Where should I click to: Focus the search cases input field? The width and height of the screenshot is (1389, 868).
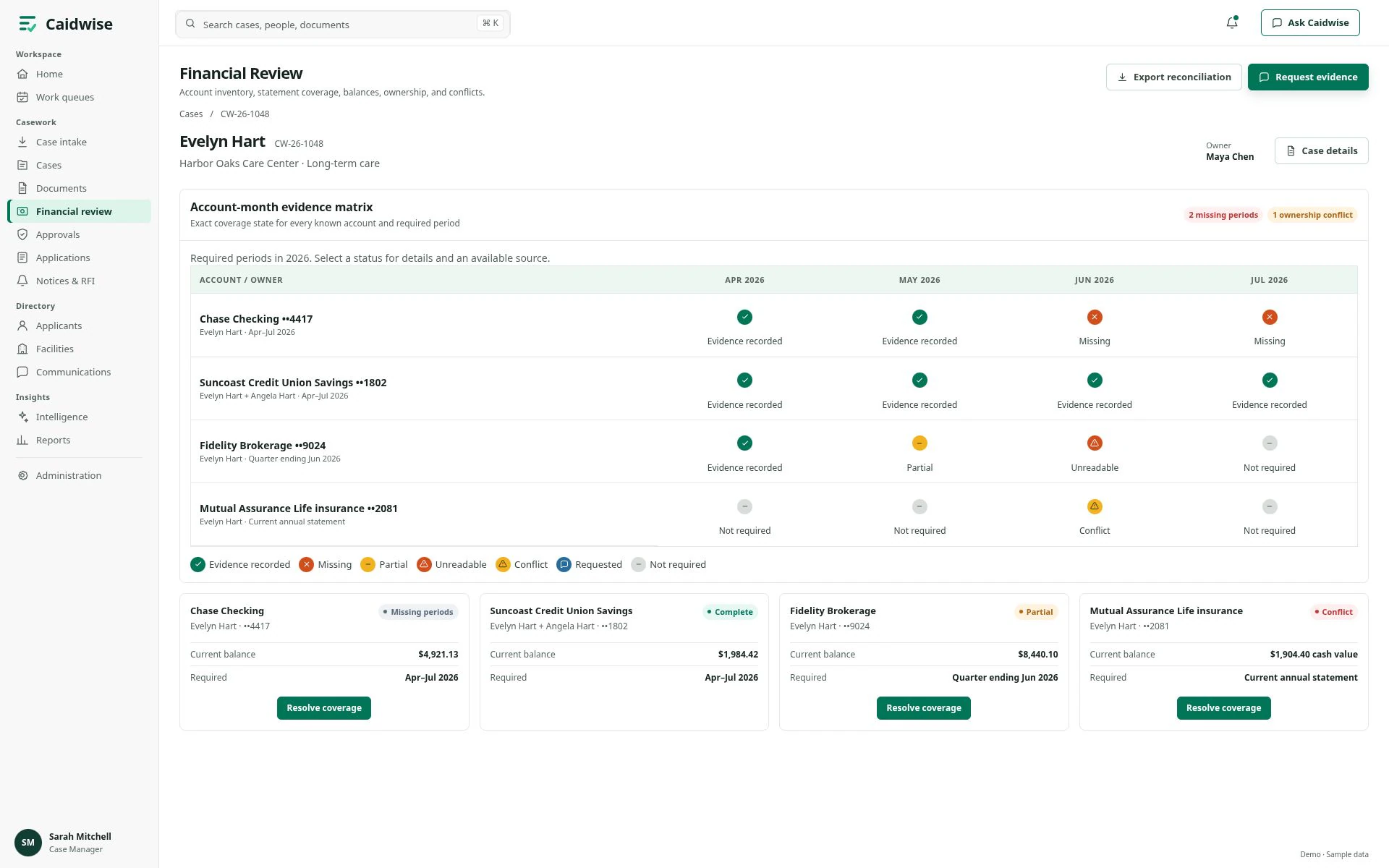click(343, 24)
